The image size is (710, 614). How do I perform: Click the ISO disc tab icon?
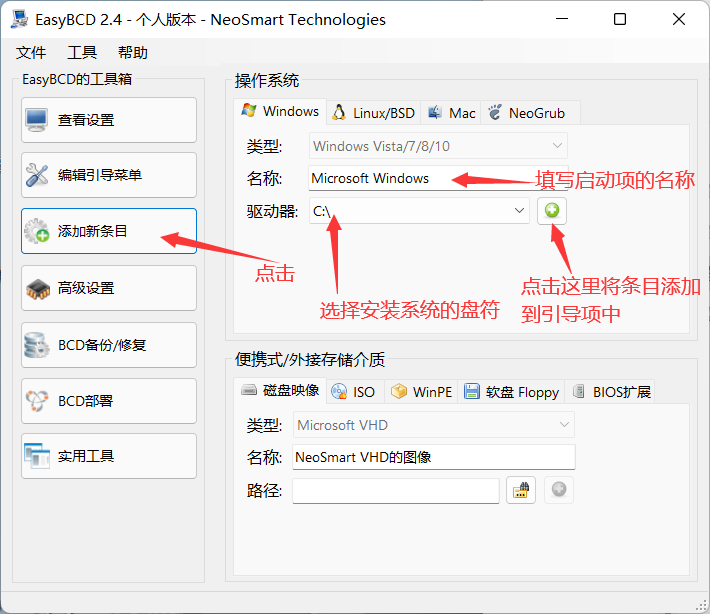(x=339, y=391)
